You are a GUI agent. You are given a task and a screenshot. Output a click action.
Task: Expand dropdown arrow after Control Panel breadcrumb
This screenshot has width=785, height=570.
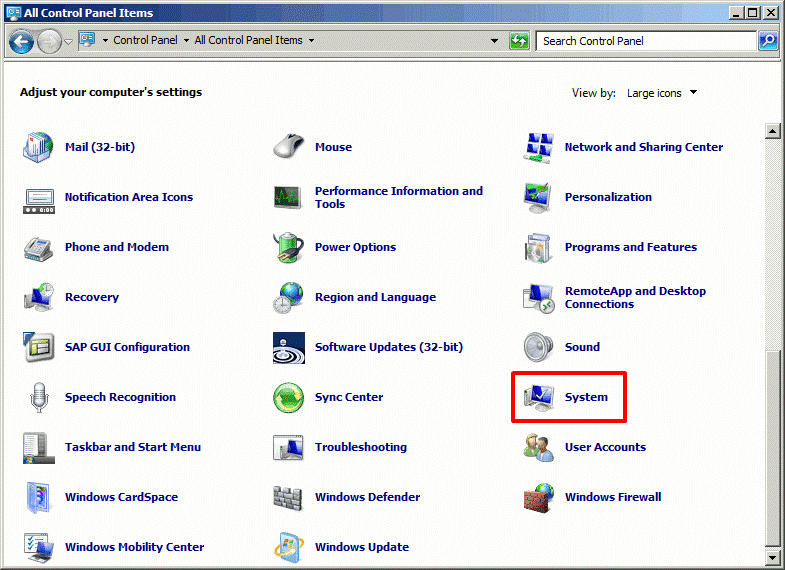coord(186,41)
